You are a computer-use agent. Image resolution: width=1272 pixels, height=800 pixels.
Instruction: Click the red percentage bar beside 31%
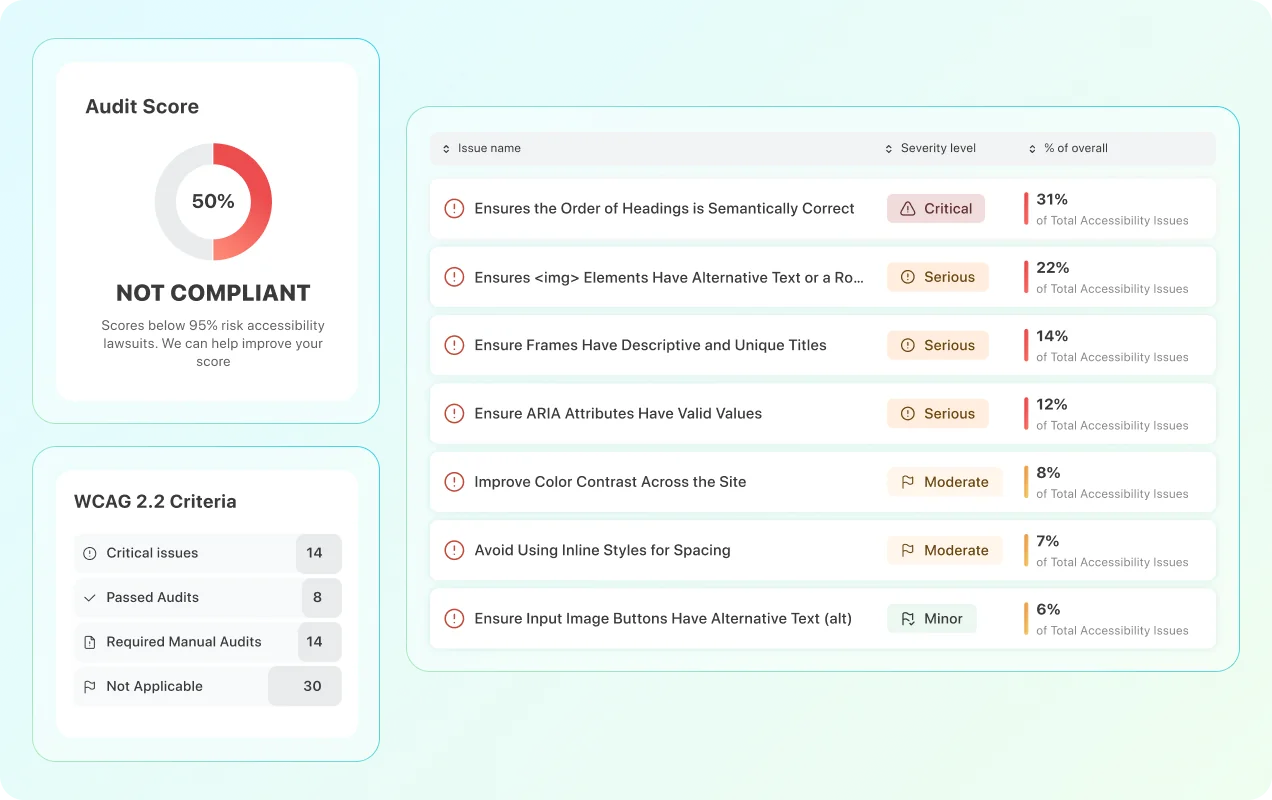[x=1026, y=209]
